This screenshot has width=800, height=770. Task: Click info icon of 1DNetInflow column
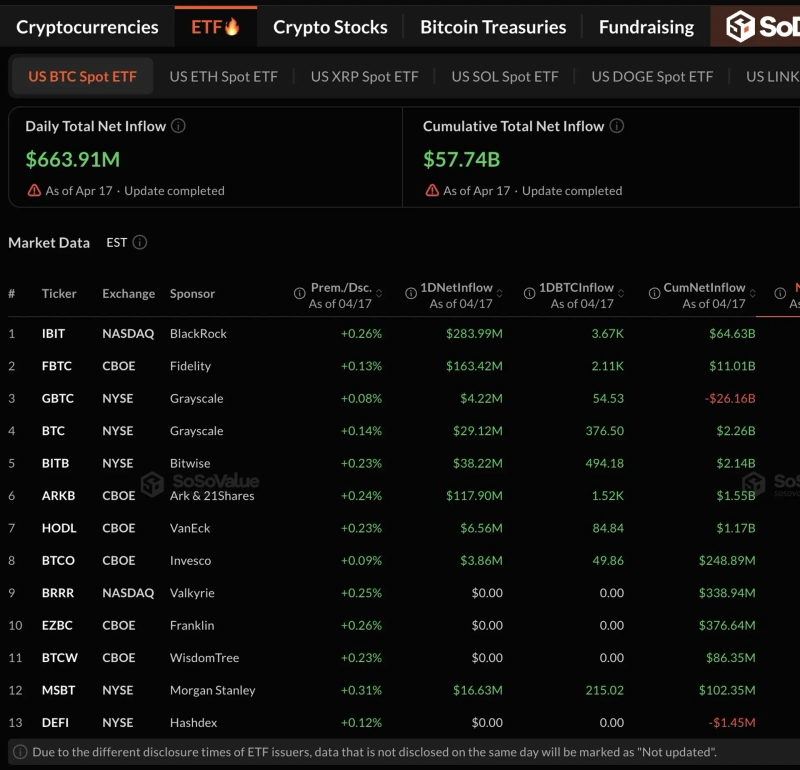click(x=411, y=294)
